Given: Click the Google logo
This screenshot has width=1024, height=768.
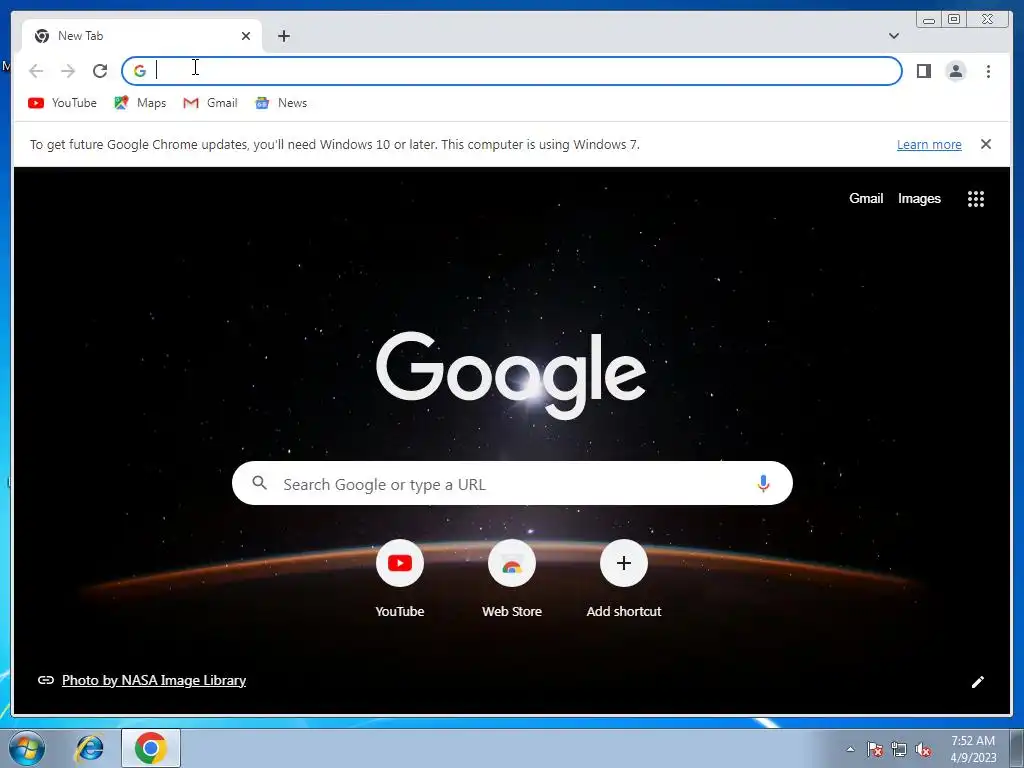Looking at the screenshot, I should click(511, 375).
